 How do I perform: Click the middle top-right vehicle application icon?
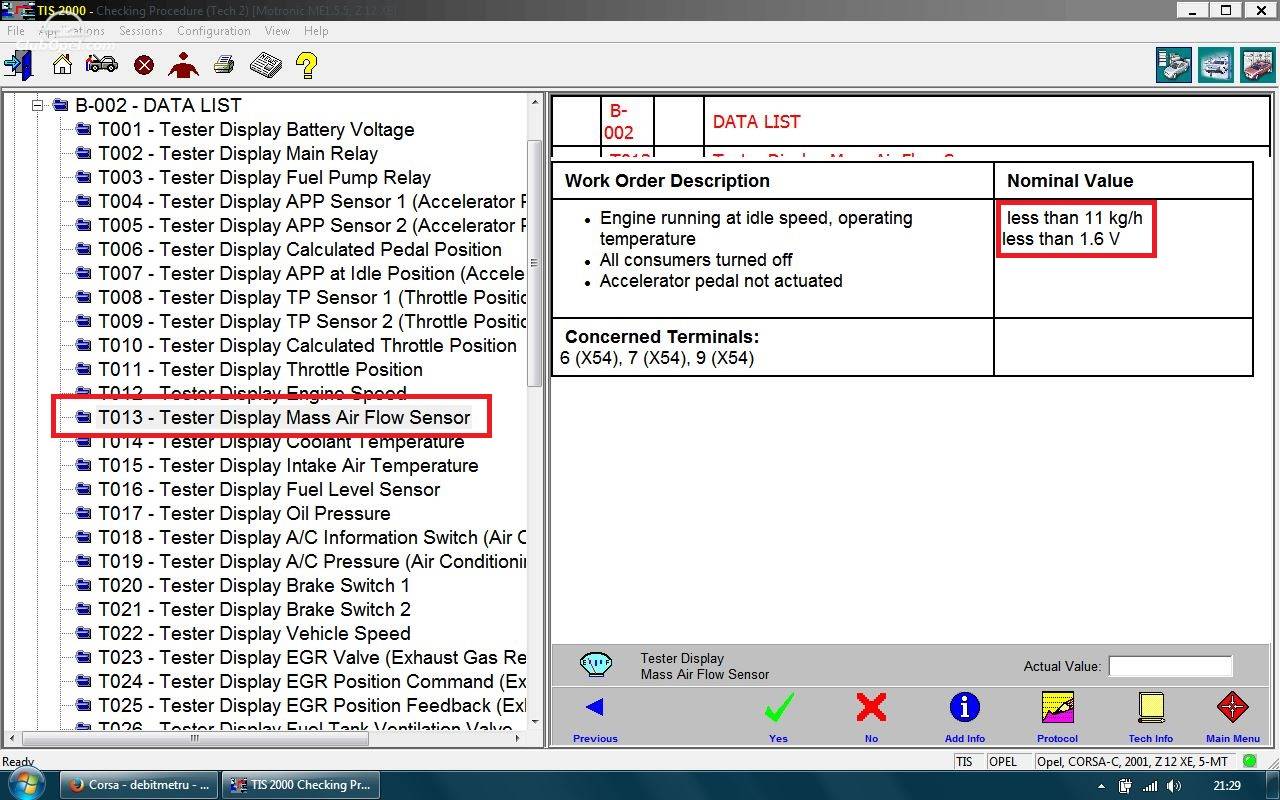[x=1216, y=65]
